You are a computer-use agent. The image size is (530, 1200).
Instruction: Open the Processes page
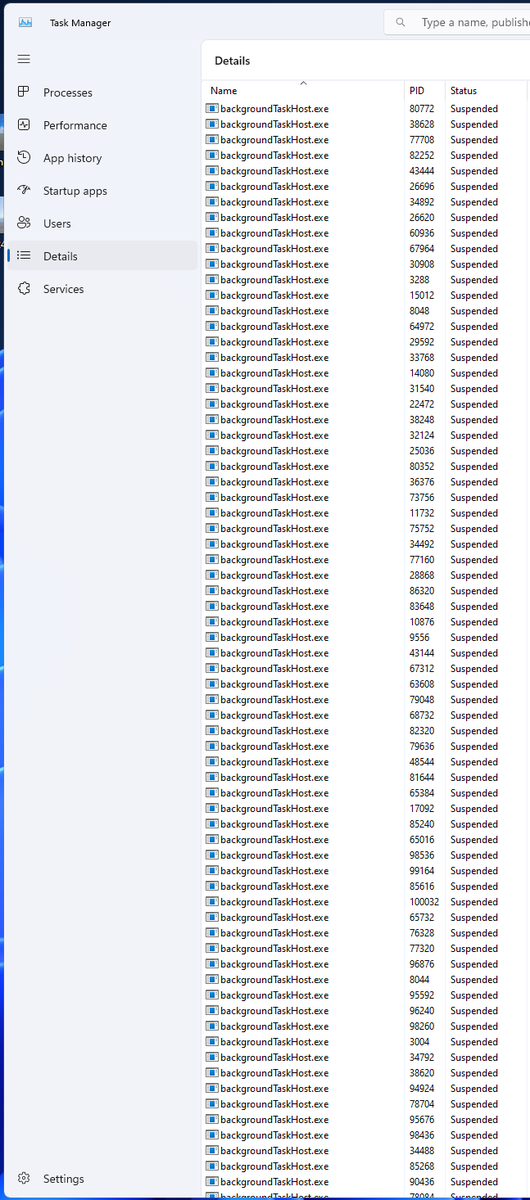coord(102,92)
